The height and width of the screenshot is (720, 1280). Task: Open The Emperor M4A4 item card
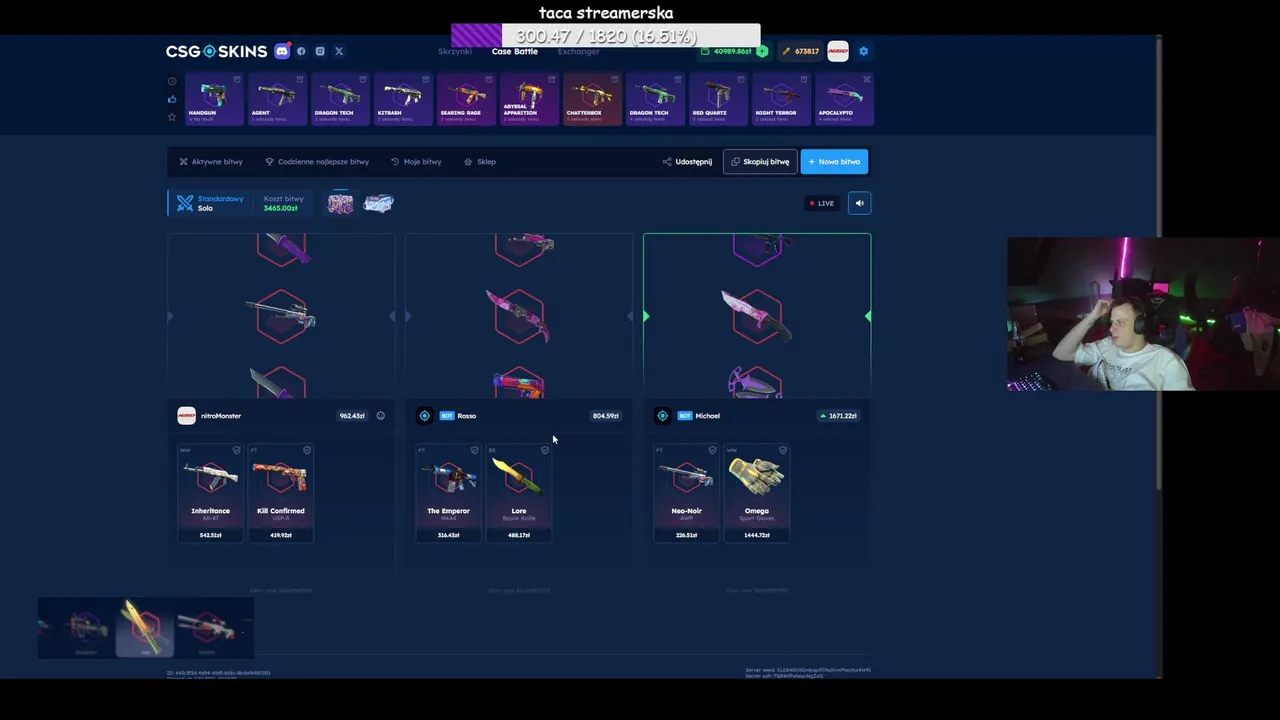tap(448, 493)
